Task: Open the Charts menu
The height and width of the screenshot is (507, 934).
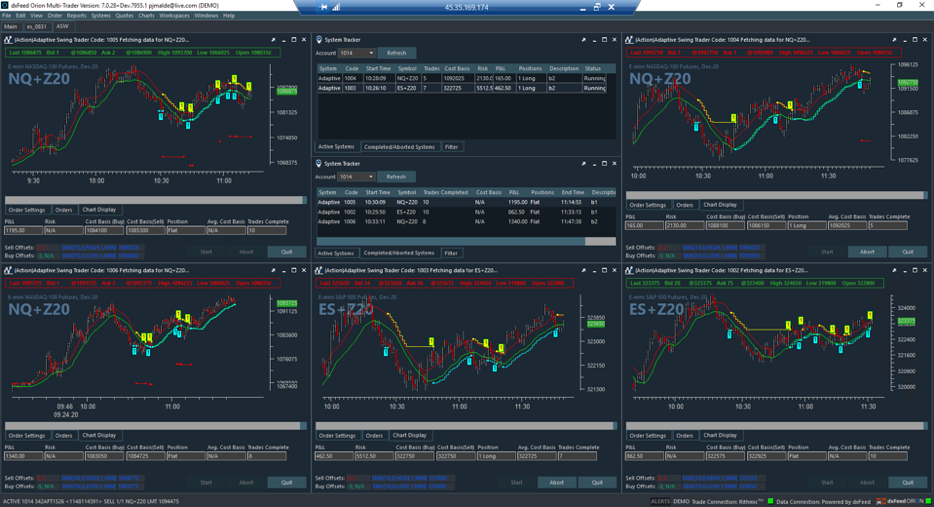Action: tap(146, 15)
